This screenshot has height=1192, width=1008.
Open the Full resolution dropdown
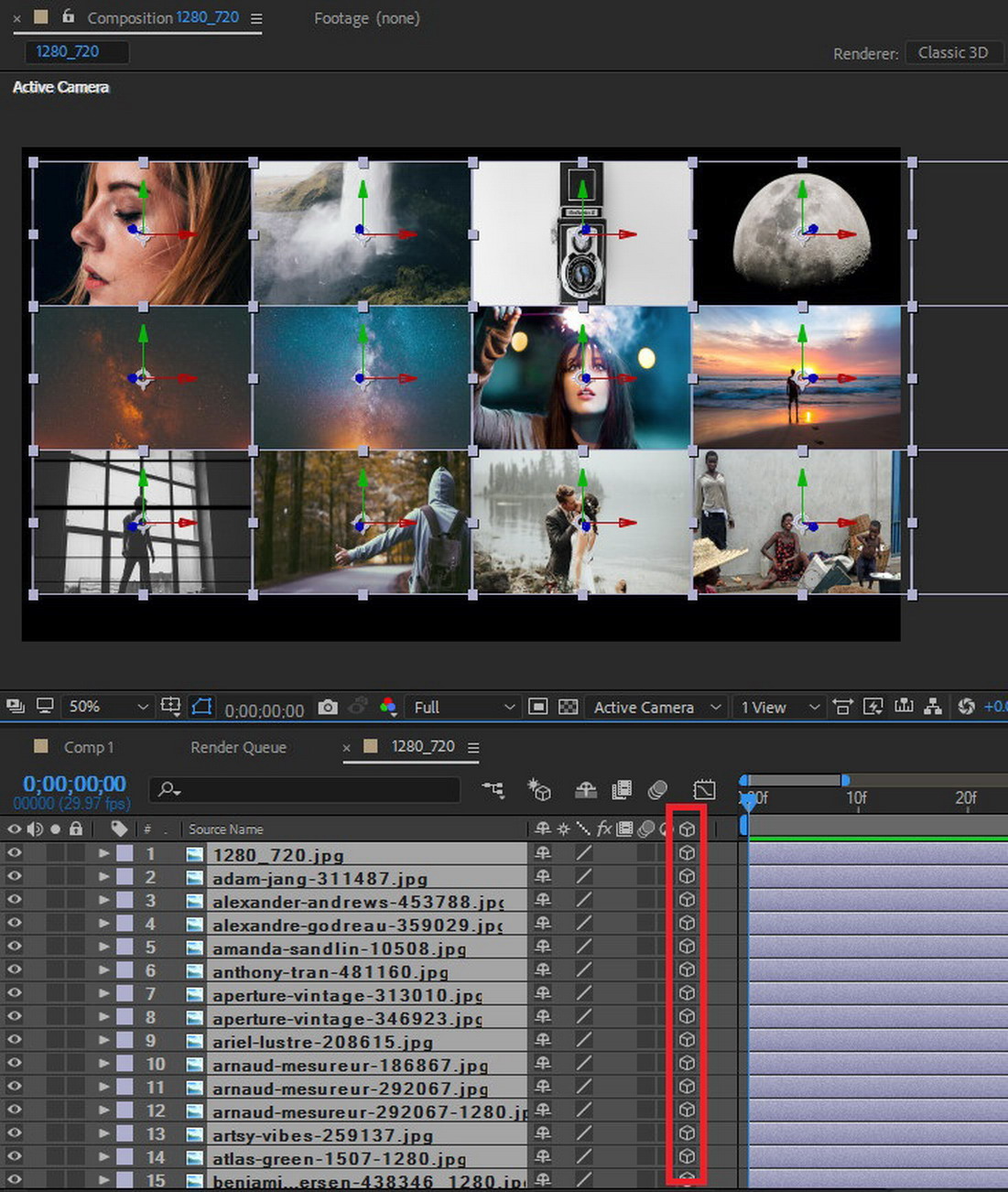click(x=463, y=707)
